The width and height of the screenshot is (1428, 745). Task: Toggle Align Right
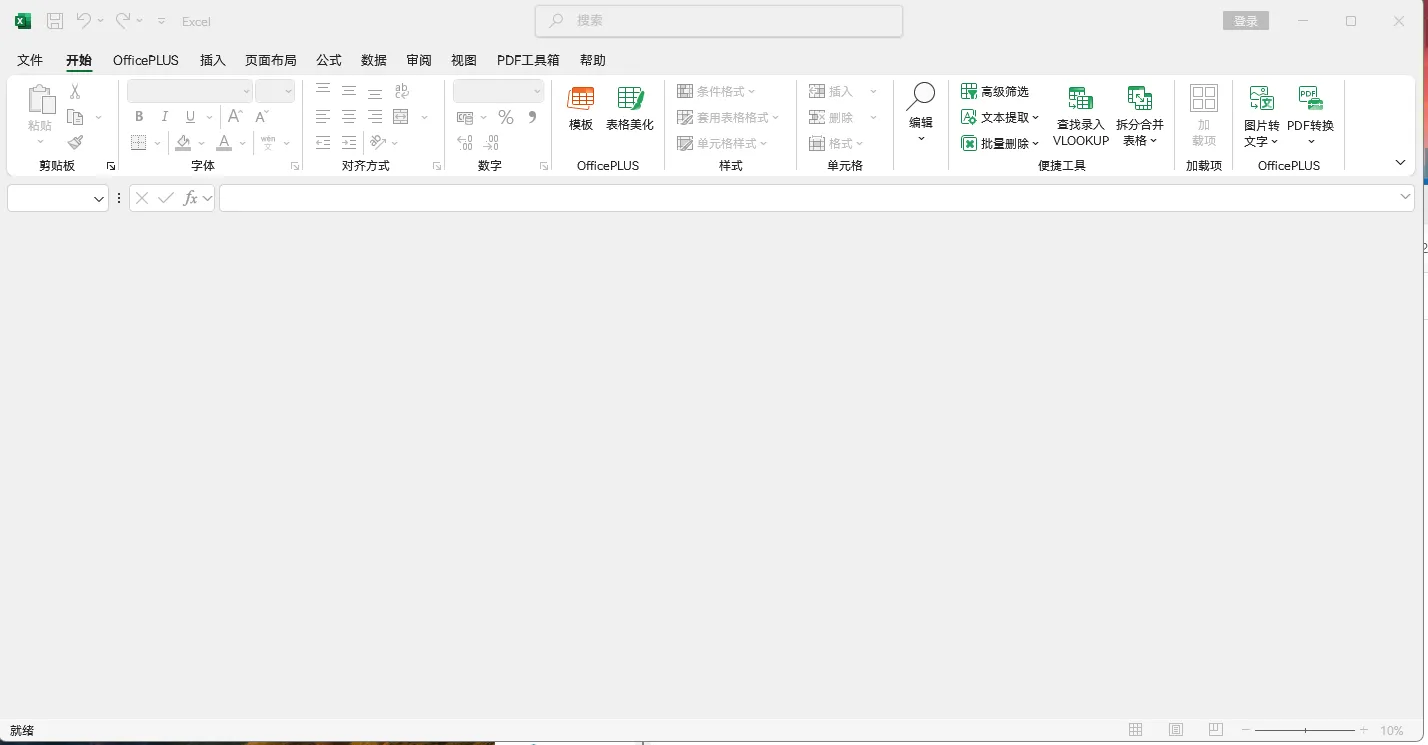[x=375, y=117]
